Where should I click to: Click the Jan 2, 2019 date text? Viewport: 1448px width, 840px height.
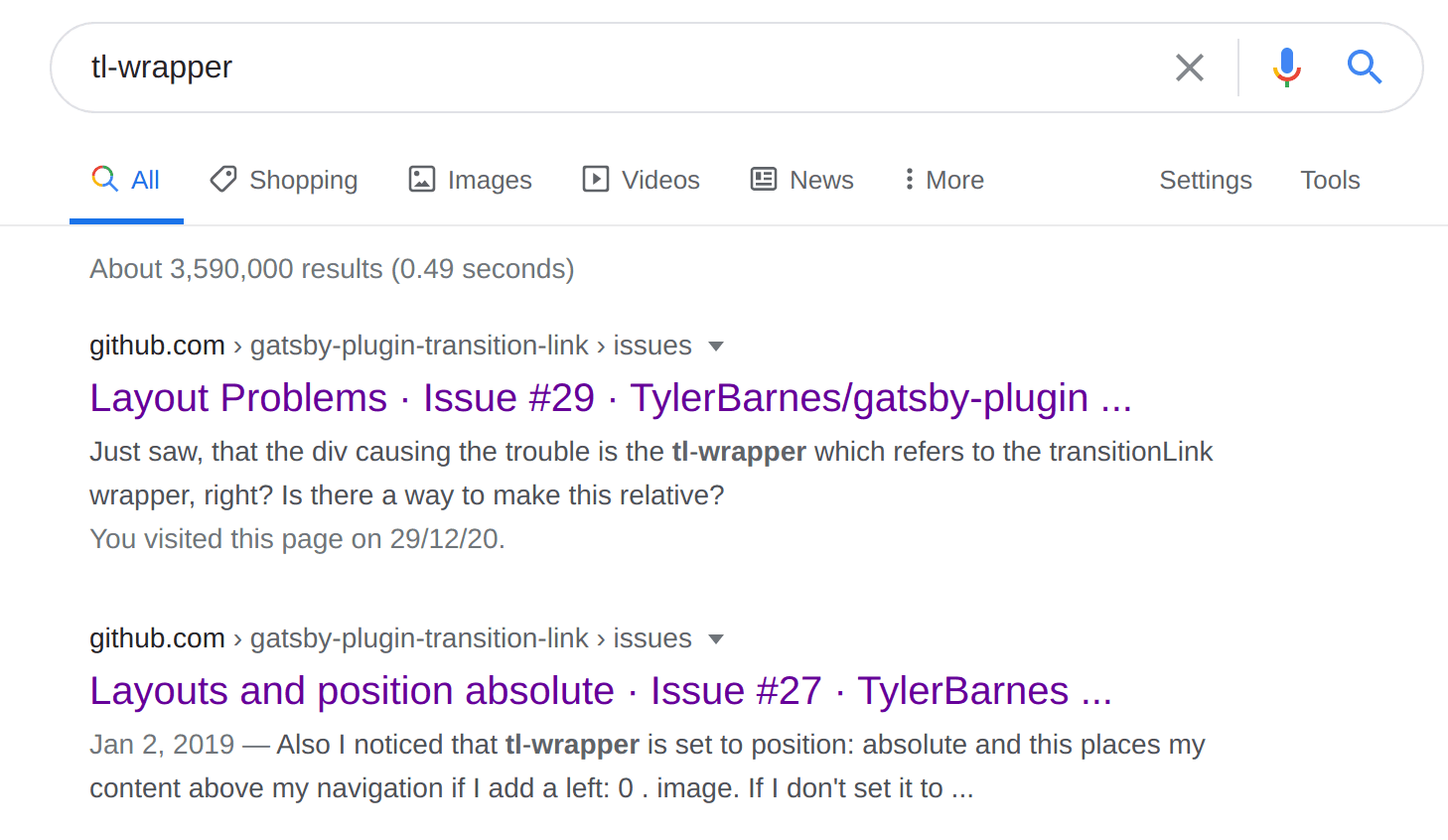tap(162, 745)
